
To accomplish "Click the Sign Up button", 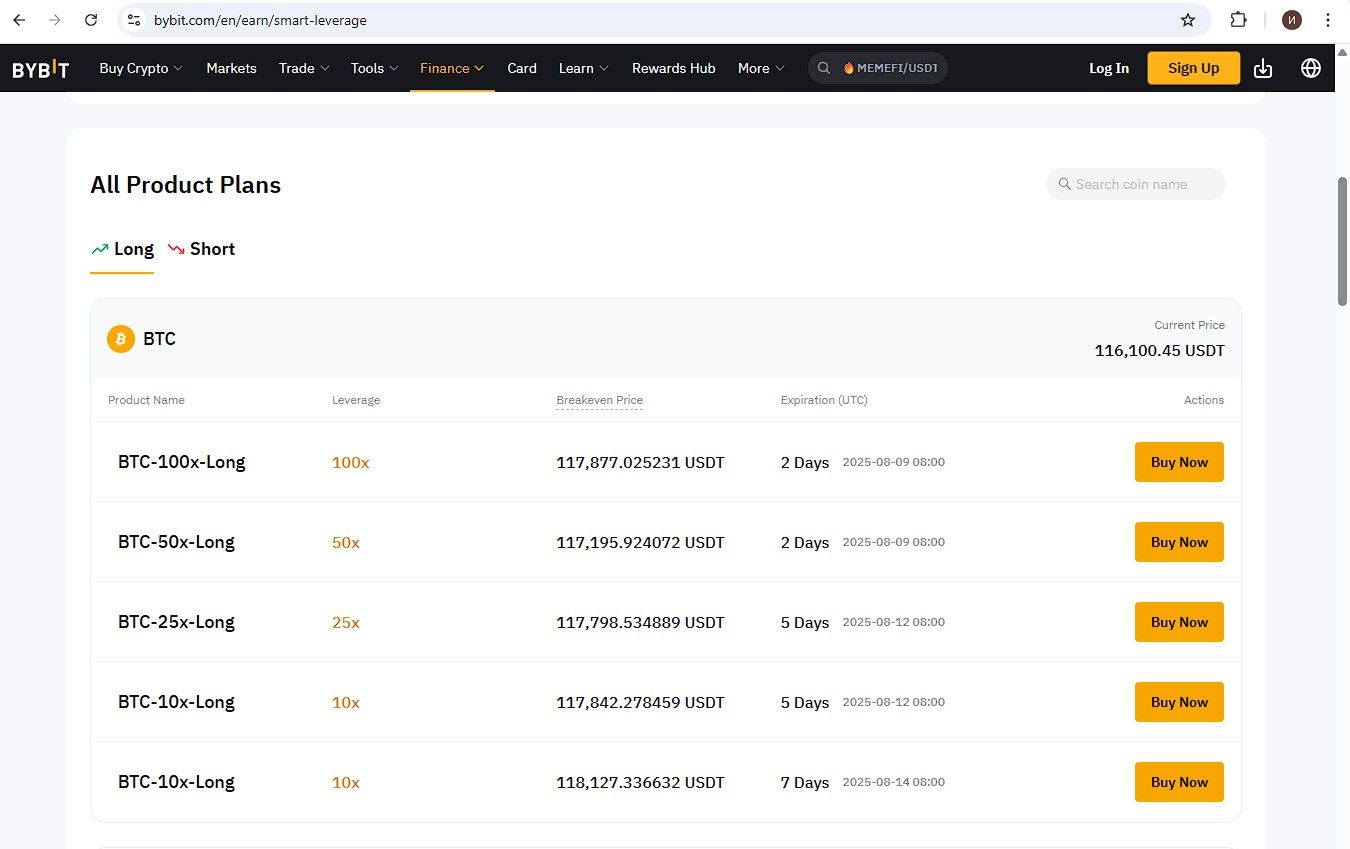I will pos(1194,68).
